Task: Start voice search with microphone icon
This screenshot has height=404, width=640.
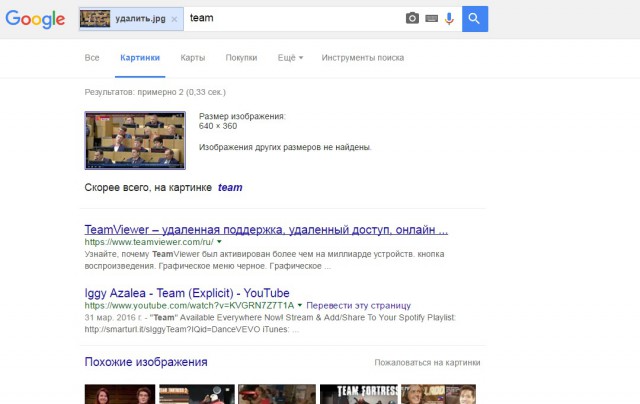Action: click(449, 18)
